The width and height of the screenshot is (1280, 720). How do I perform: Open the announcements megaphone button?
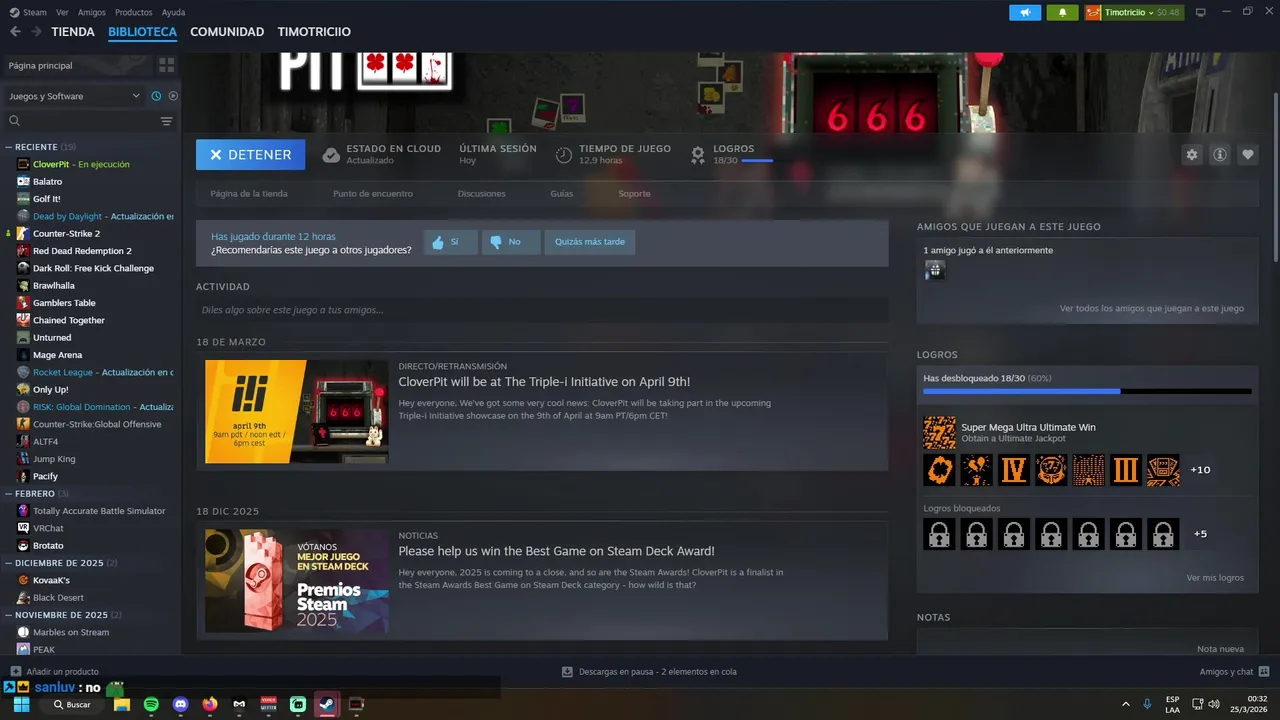(x=1025, y=12)
